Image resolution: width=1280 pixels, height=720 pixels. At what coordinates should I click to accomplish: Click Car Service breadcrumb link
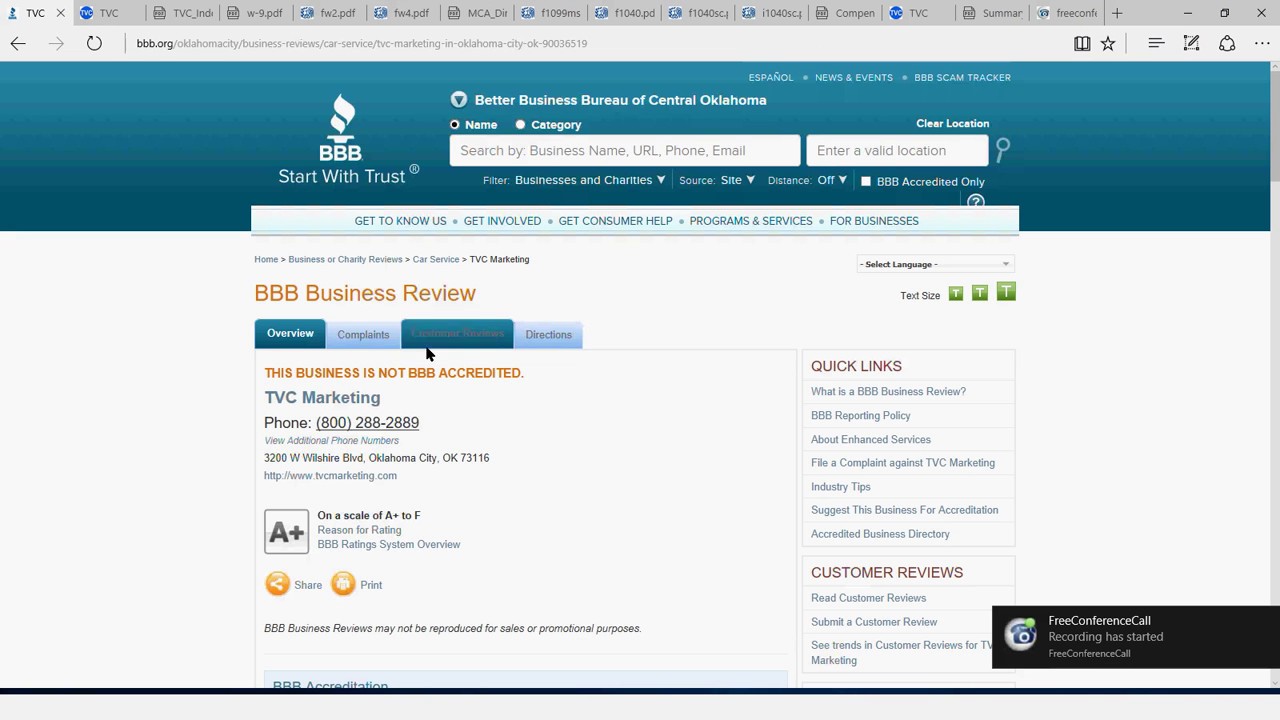(436, 259)
